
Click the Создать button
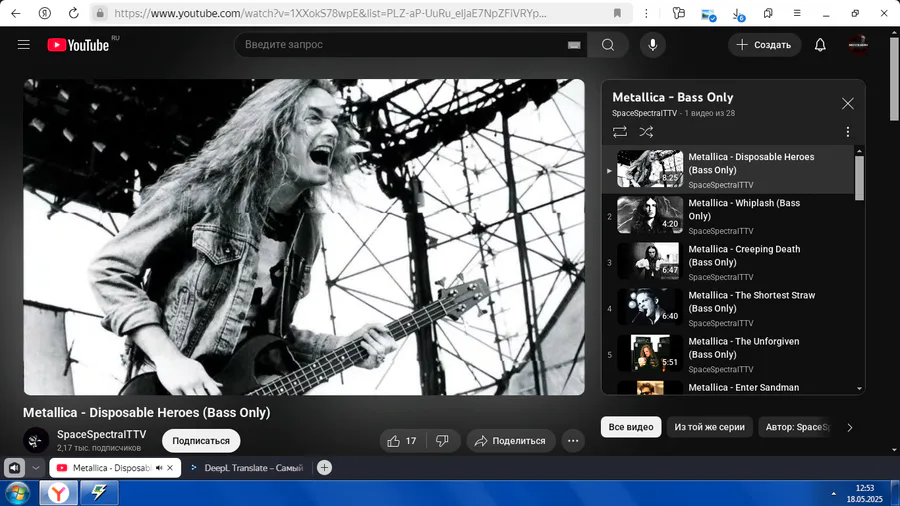point(765,45)
